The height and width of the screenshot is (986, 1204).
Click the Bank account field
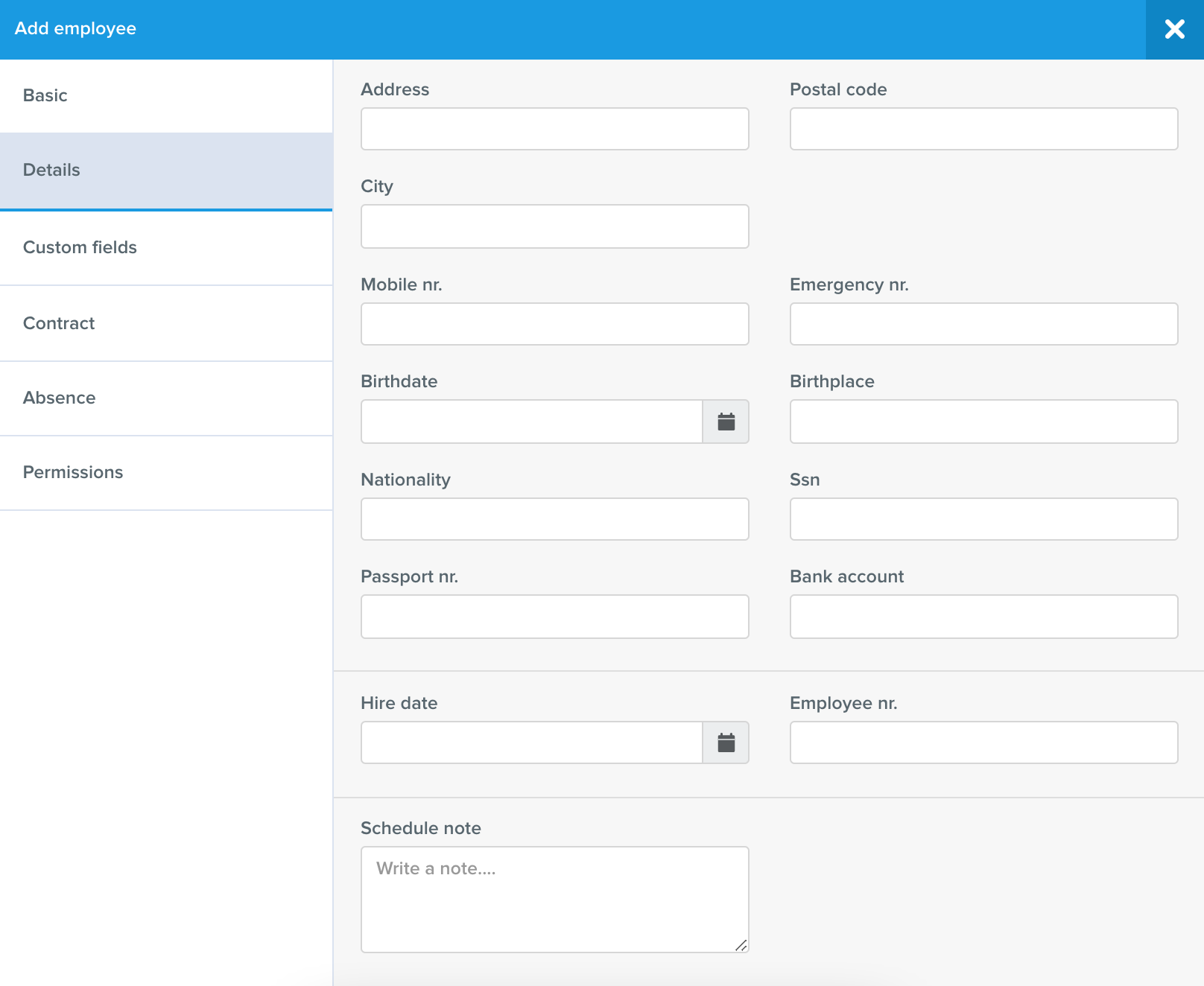[x=983, y=617]
